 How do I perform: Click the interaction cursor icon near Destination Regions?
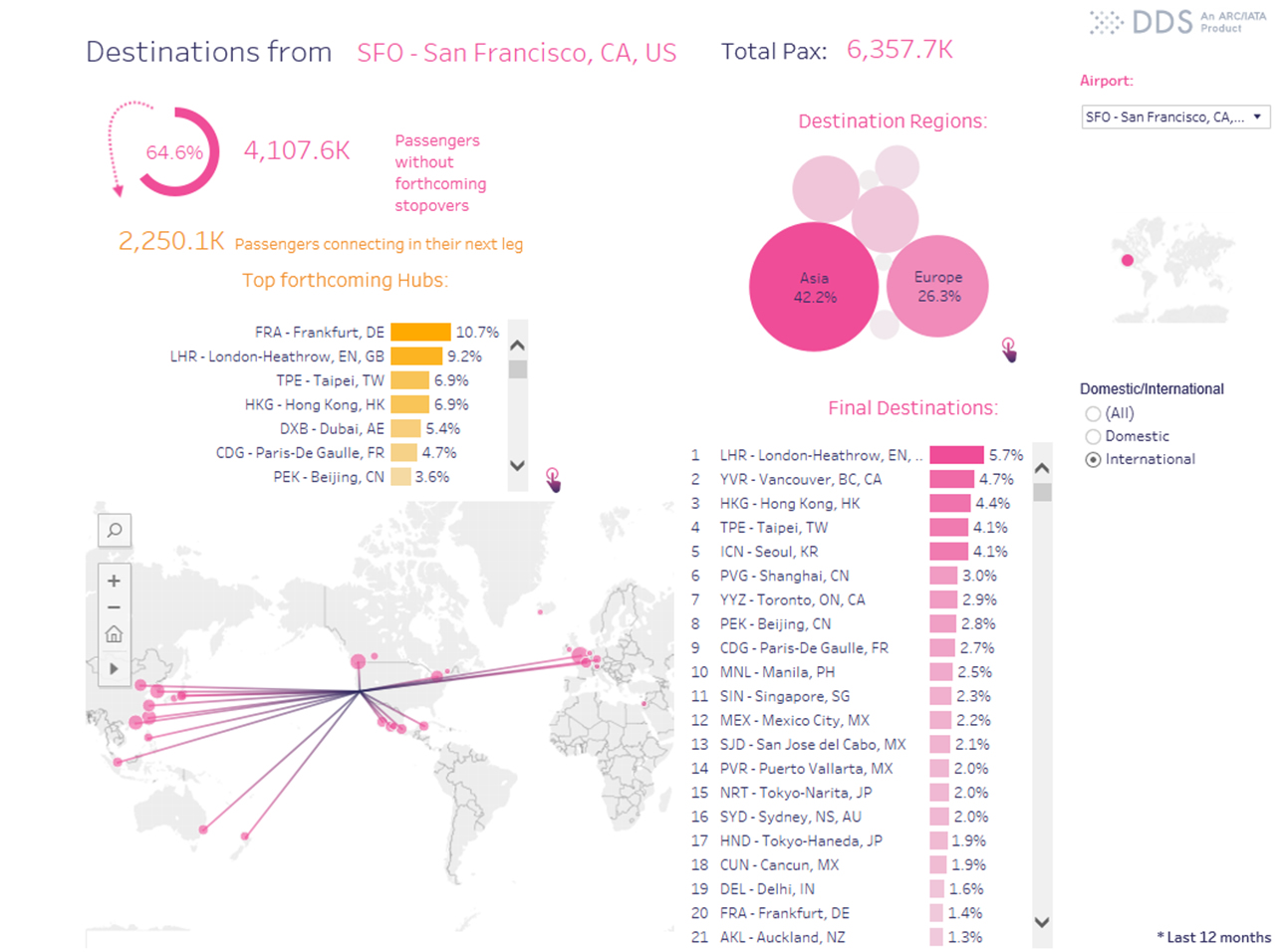coord(1009,349)
